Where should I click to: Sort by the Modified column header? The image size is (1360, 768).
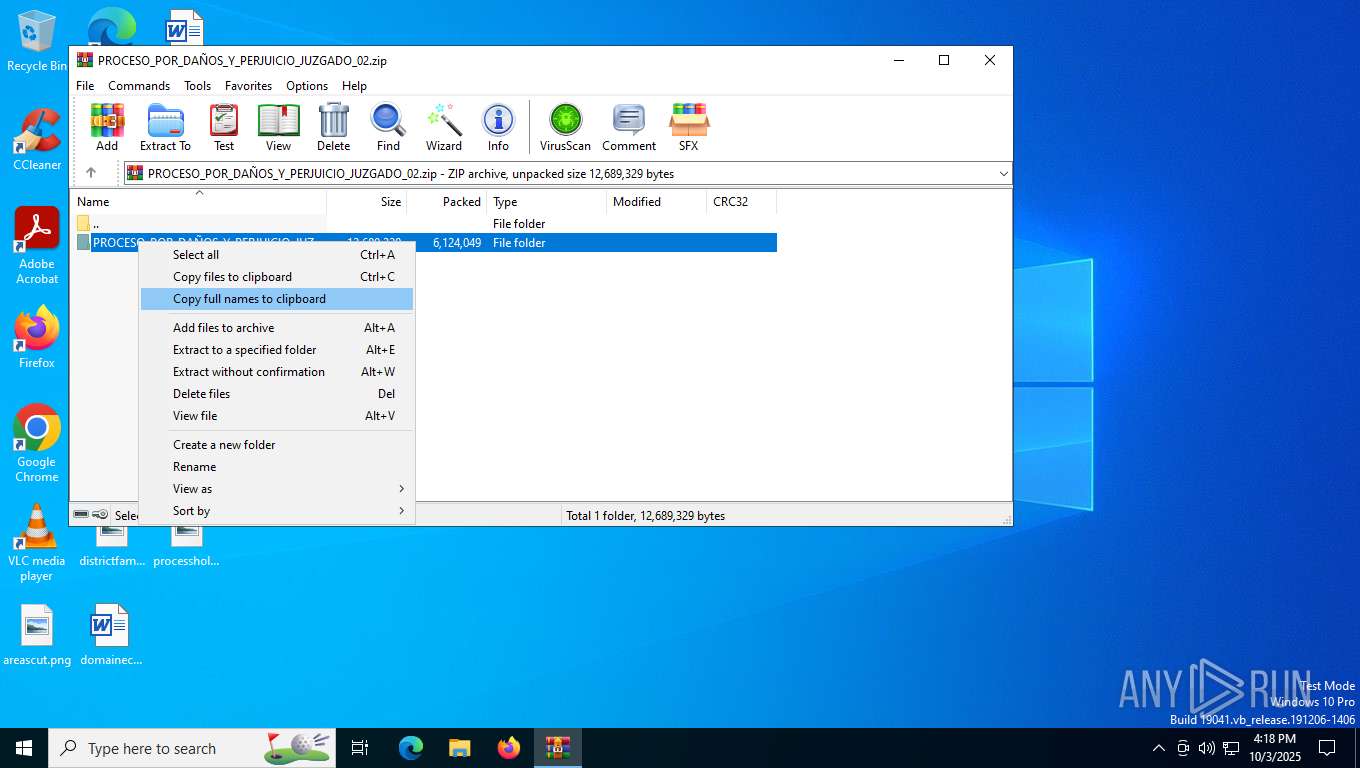click(x=656, y=202)
